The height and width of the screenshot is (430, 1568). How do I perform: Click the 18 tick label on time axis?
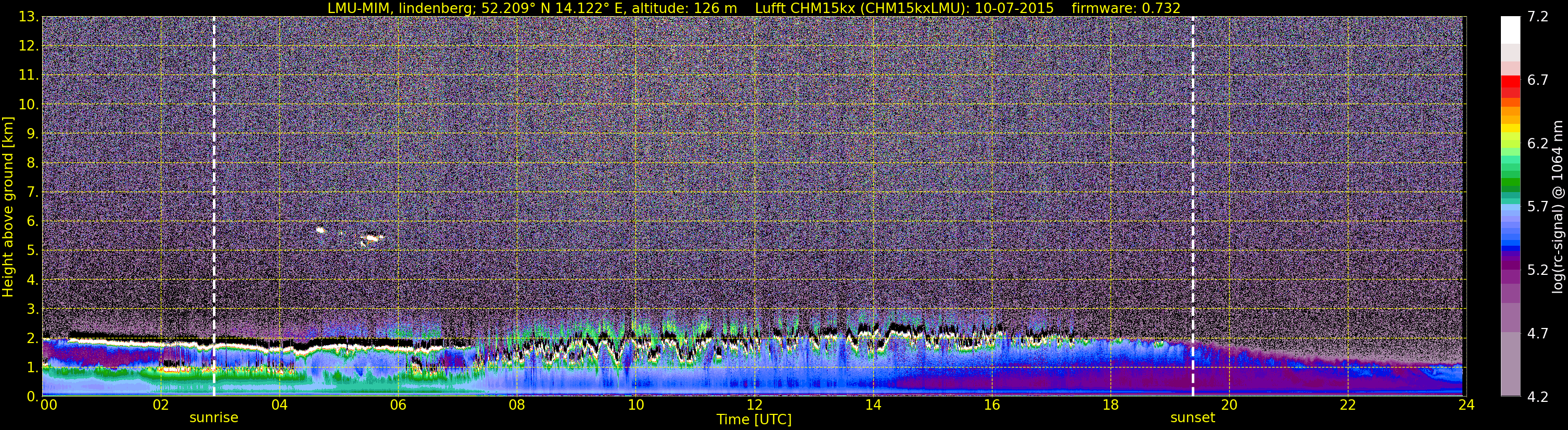pos(1110,405)
